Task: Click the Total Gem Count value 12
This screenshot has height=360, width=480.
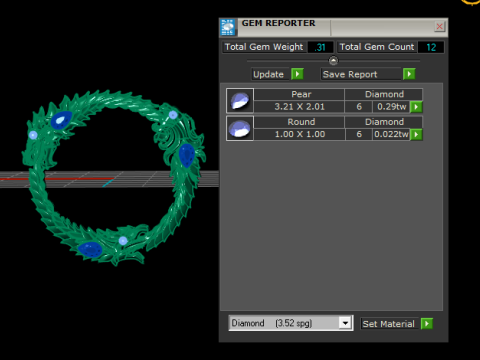Action: pyautogui.click(x=431, y=47)
